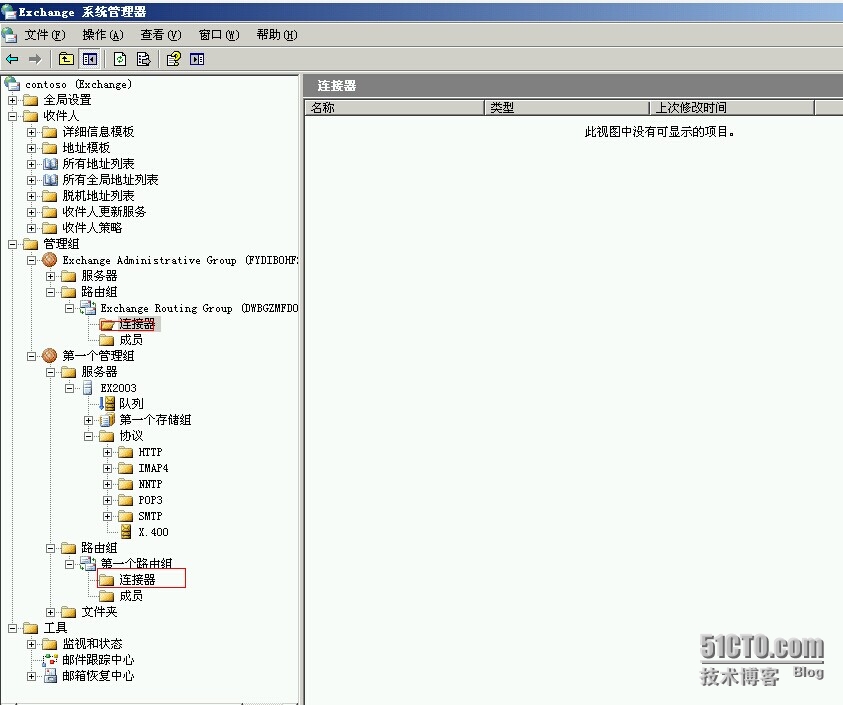Click the 监视和状态 folder icon
This screenshot has height=705, width=843.
coord(50,644)
